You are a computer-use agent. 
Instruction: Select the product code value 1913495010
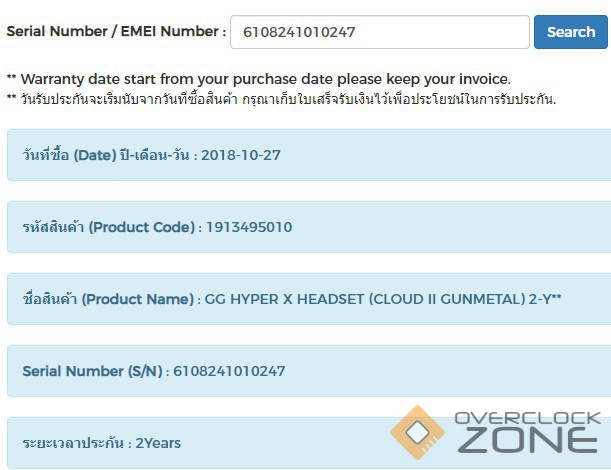(x=249, y=227)
